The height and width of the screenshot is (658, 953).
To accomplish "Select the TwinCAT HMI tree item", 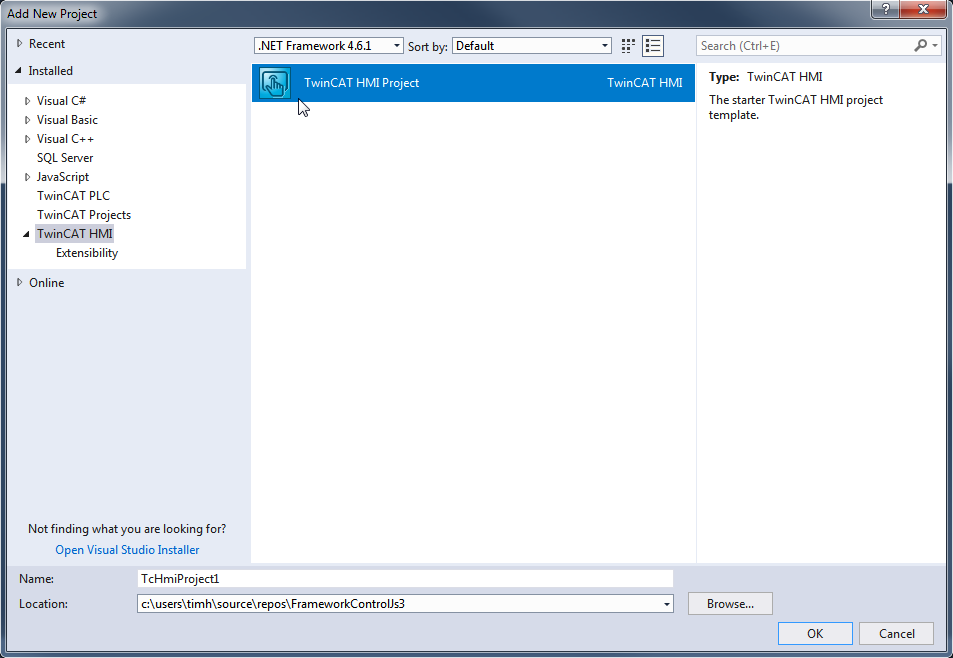I will [75, 234].
